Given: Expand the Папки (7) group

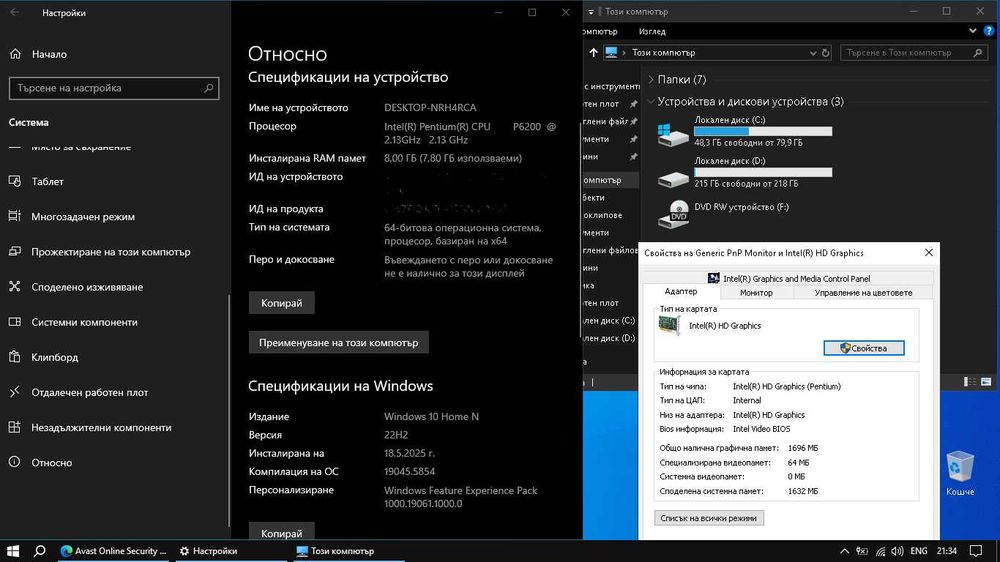Looking at the screenshot, I should [x=651, y=80].
